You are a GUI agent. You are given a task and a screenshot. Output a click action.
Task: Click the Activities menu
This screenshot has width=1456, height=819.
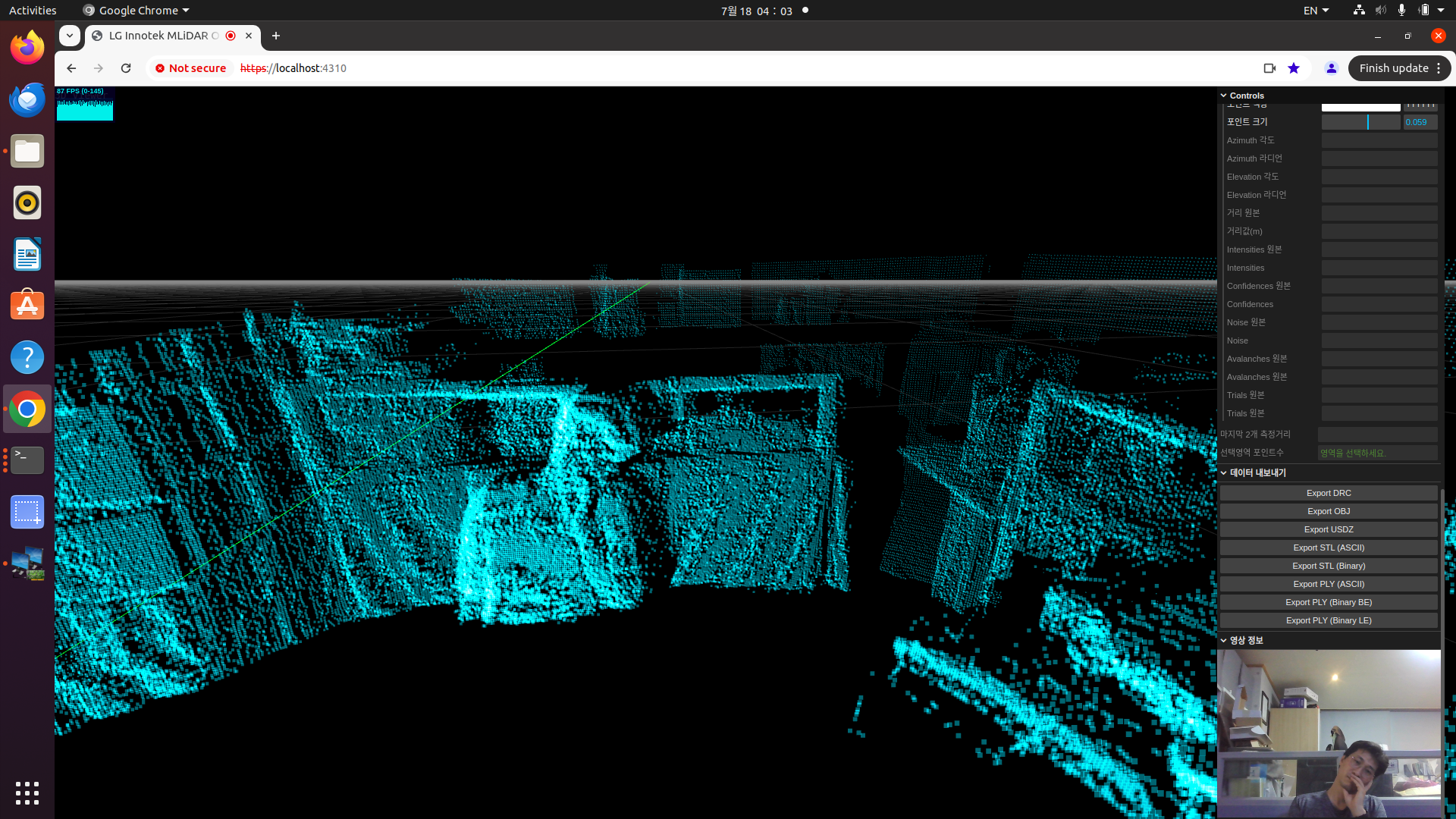click(x=33, y=11)
